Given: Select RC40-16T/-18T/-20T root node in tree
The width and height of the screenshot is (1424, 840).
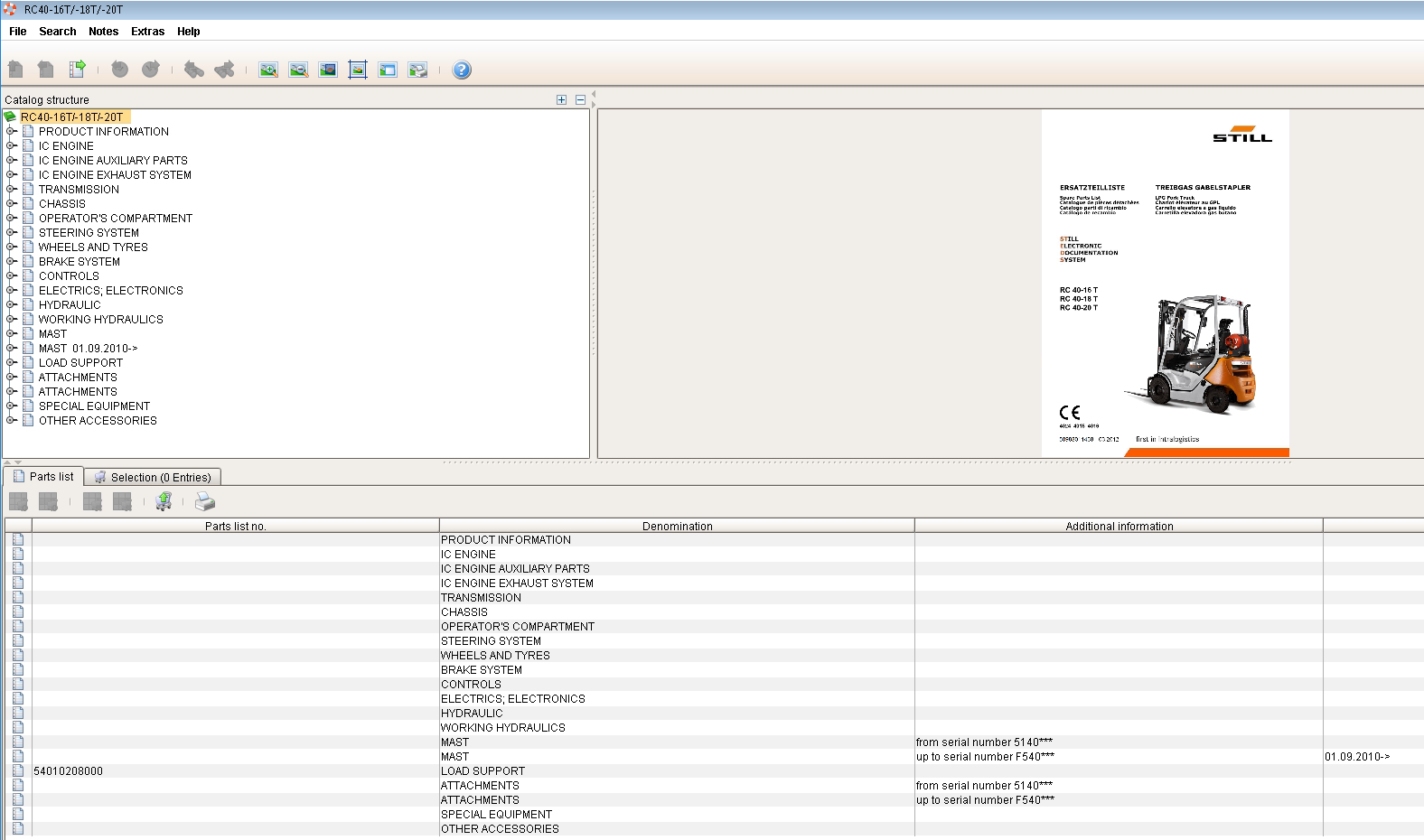Looking at the screenshot, I should point(72,117).
